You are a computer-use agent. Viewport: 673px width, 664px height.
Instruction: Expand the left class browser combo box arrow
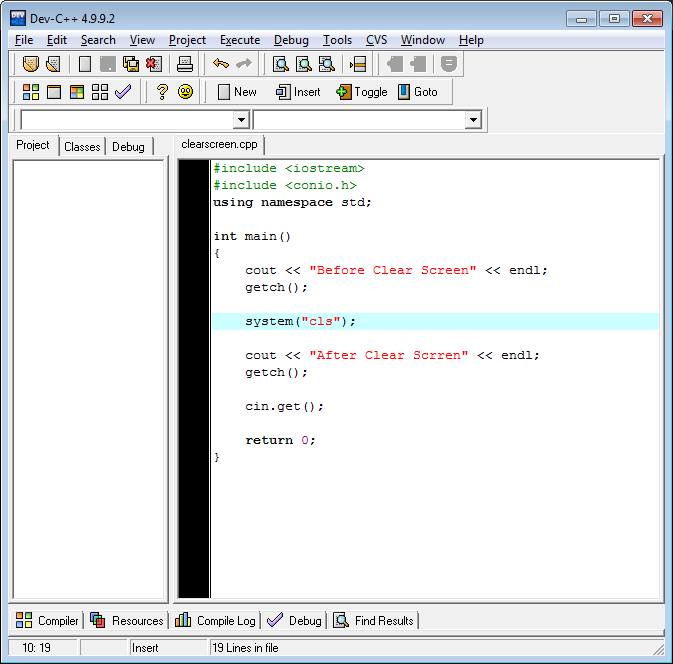tap(241, 120)
